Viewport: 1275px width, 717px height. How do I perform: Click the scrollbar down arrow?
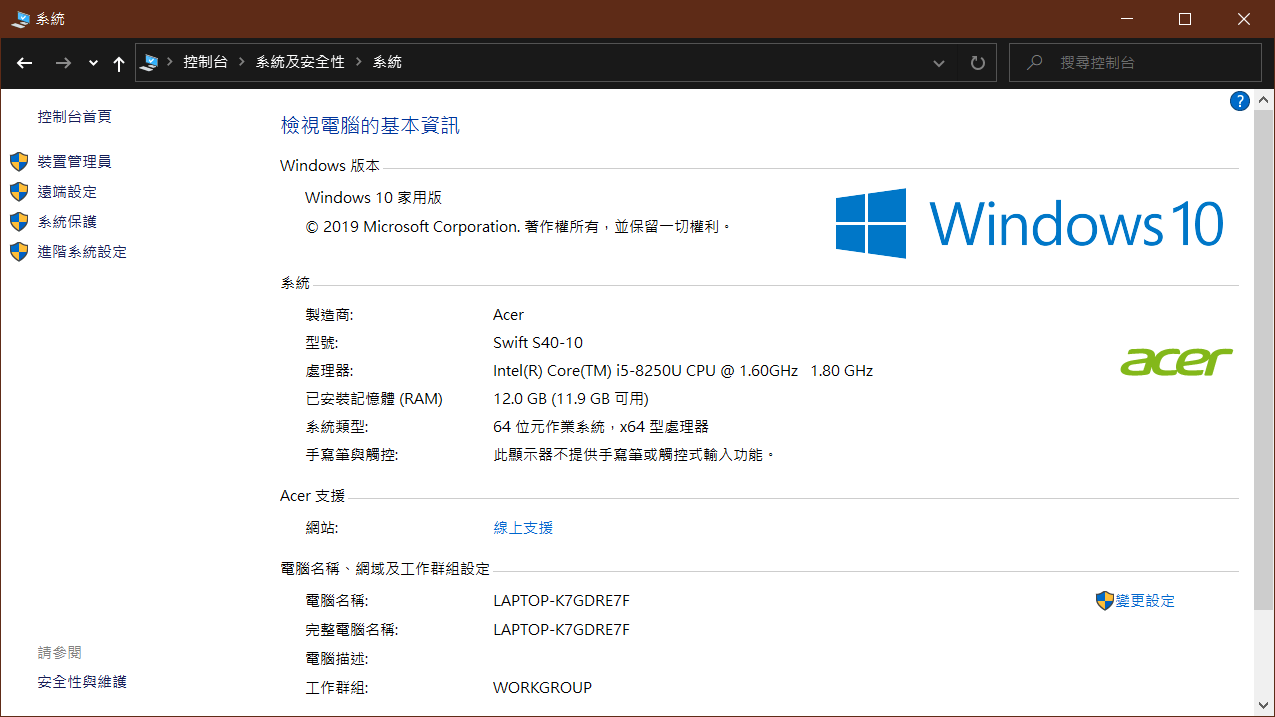click(x=1265, y=707)
